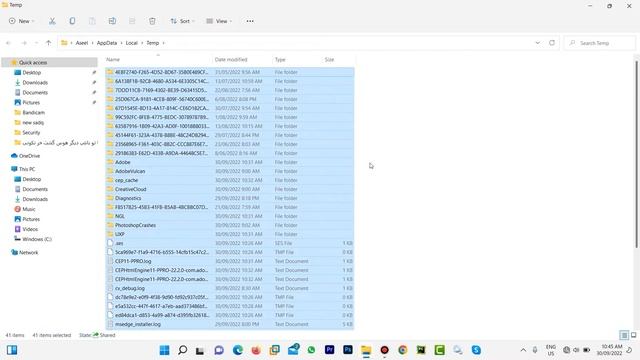Click the Search Temp input field
Screen dimensions: 640x360
tap(600, 43)
